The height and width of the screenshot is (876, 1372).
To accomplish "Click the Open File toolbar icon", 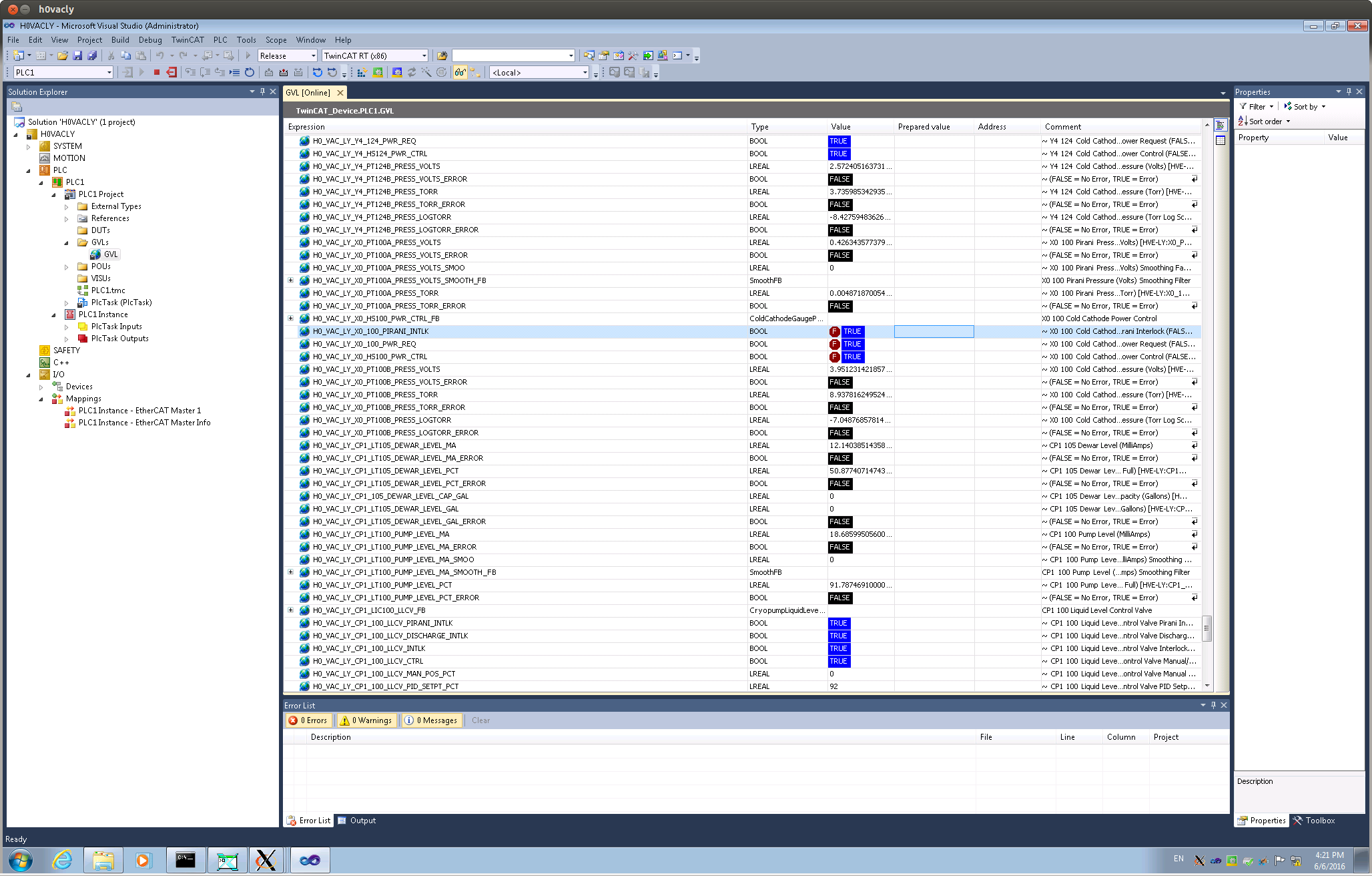I will tap(62, 56).
